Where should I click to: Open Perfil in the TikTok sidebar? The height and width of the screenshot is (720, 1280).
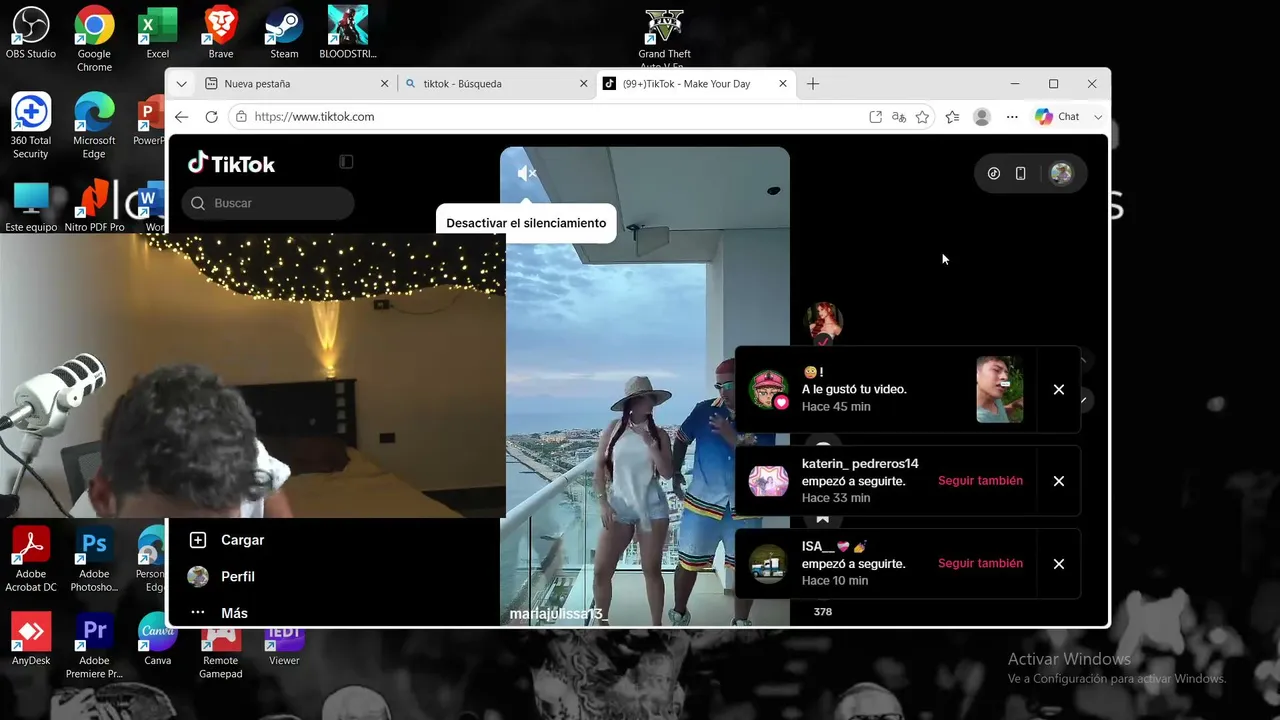tap(222, 577)
